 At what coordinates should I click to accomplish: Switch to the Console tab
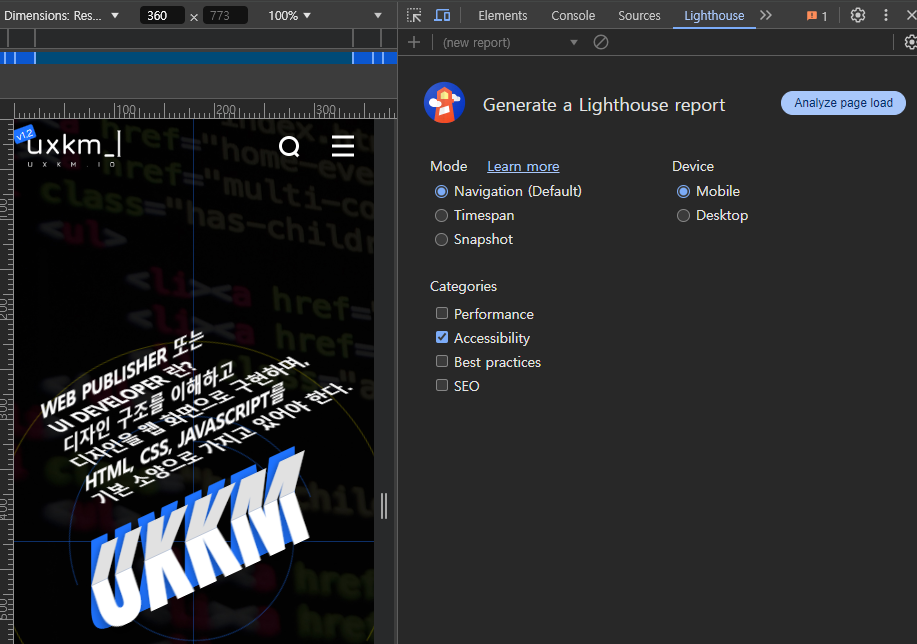tap(573, 15)
